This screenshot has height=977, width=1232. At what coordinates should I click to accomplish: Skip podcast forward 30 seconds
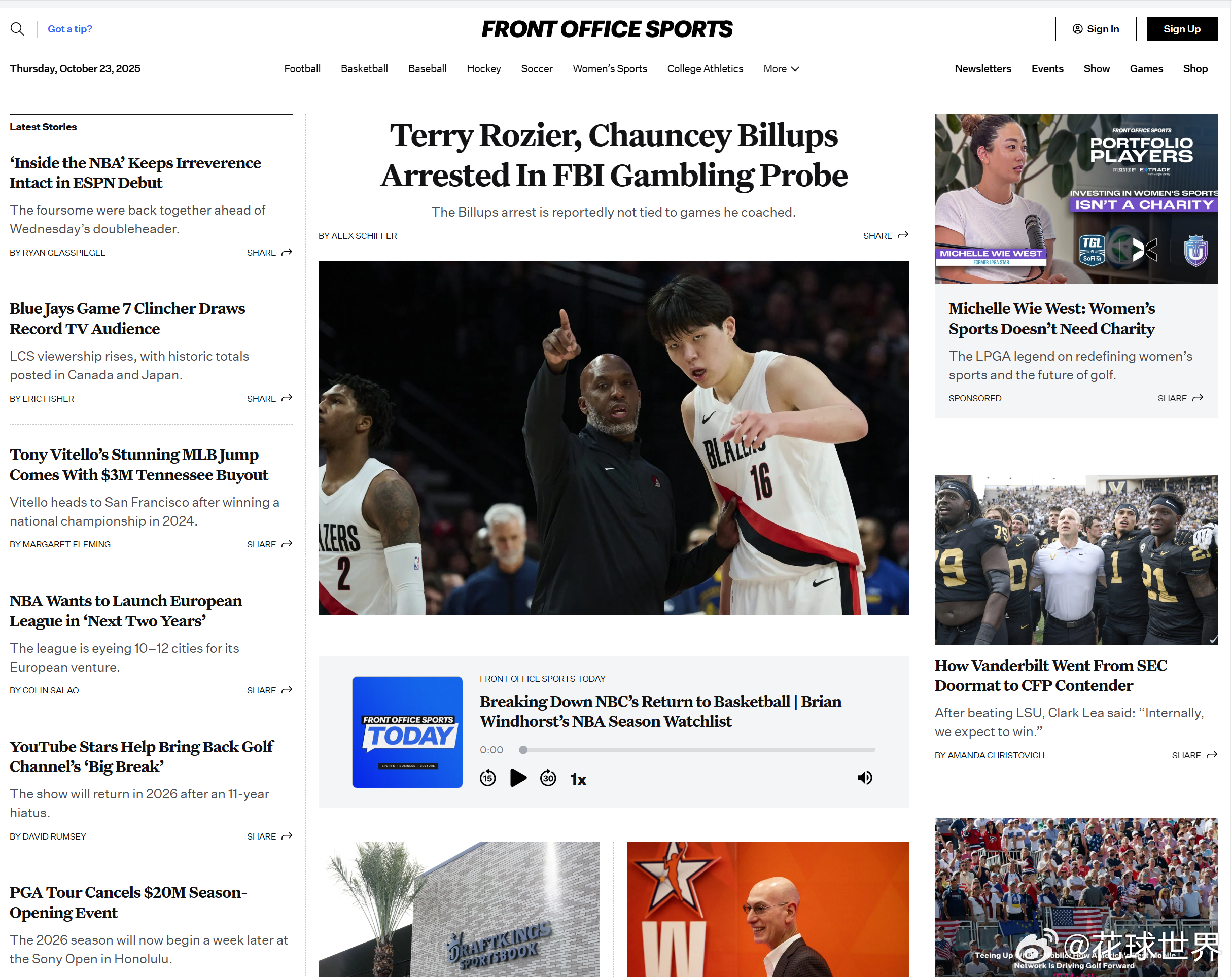point(548,778)
